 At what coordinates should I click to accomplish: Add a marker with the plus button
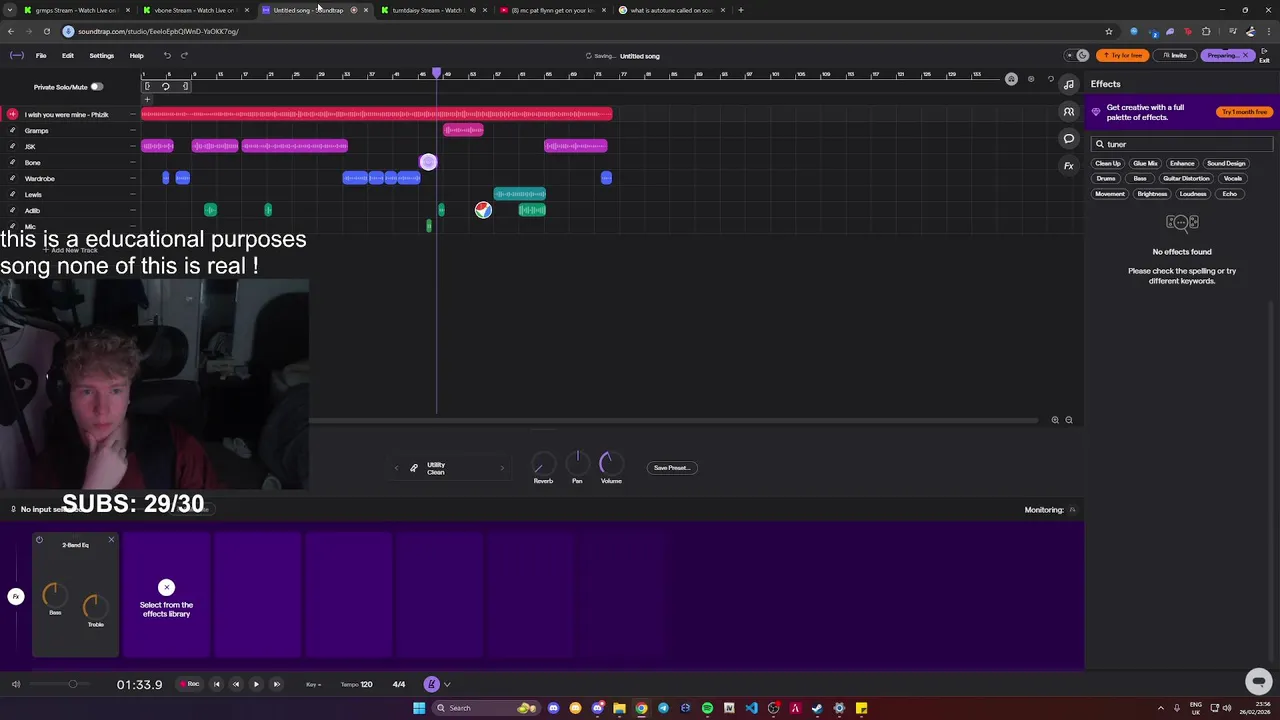click(147, 99)
